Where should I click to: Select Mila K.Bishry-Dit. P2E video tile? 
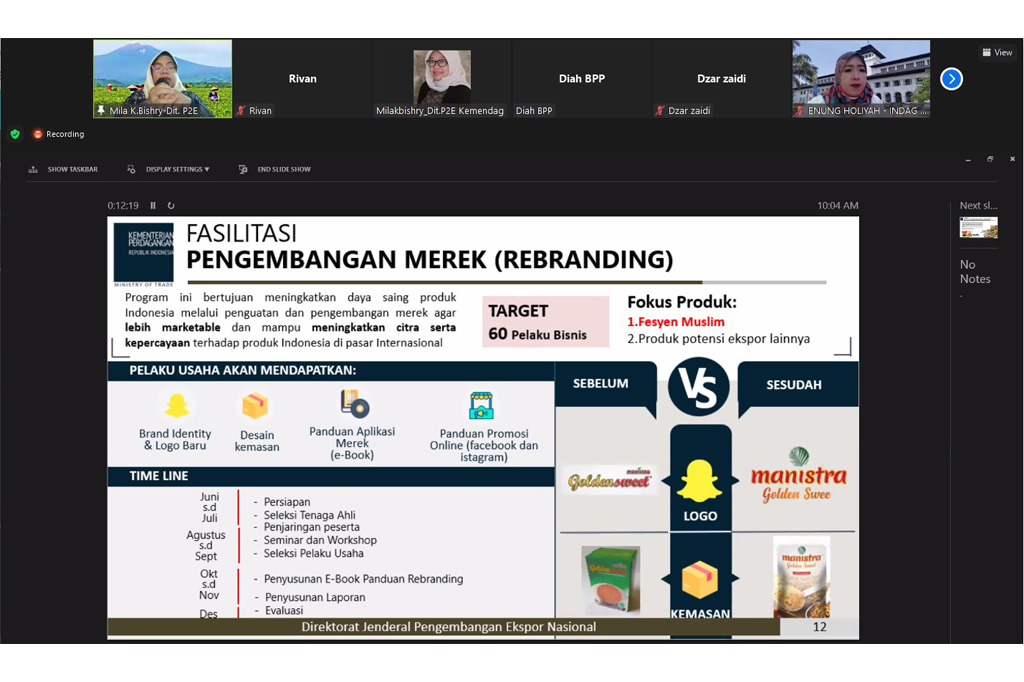coord(163,78)
